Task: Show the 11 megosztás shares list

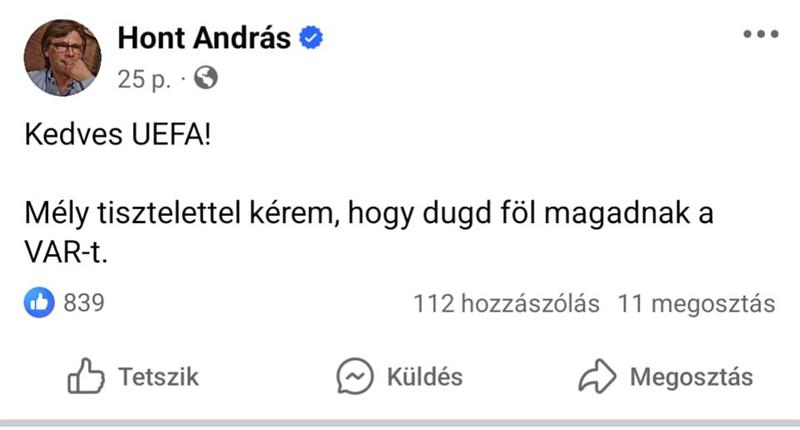Action: click(x=697, y=303)
